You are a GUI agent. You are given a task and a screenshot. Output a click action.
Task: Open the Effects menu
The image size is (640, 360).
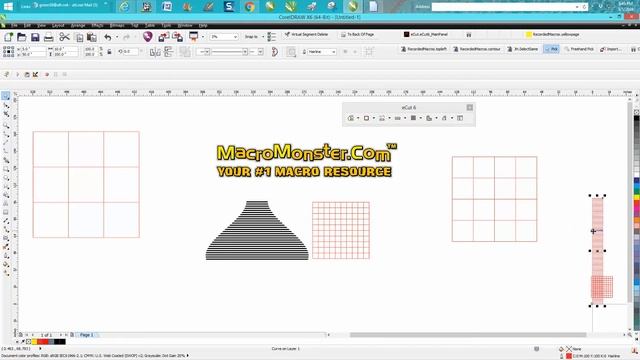coord(97,25)
